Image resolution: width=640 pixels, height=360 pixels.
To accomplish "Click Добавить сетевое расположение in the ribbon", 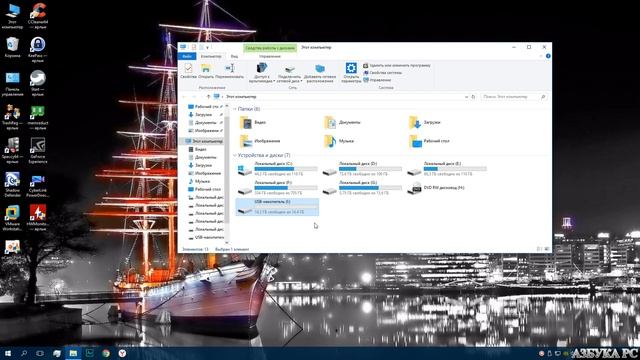I will 320,73.
